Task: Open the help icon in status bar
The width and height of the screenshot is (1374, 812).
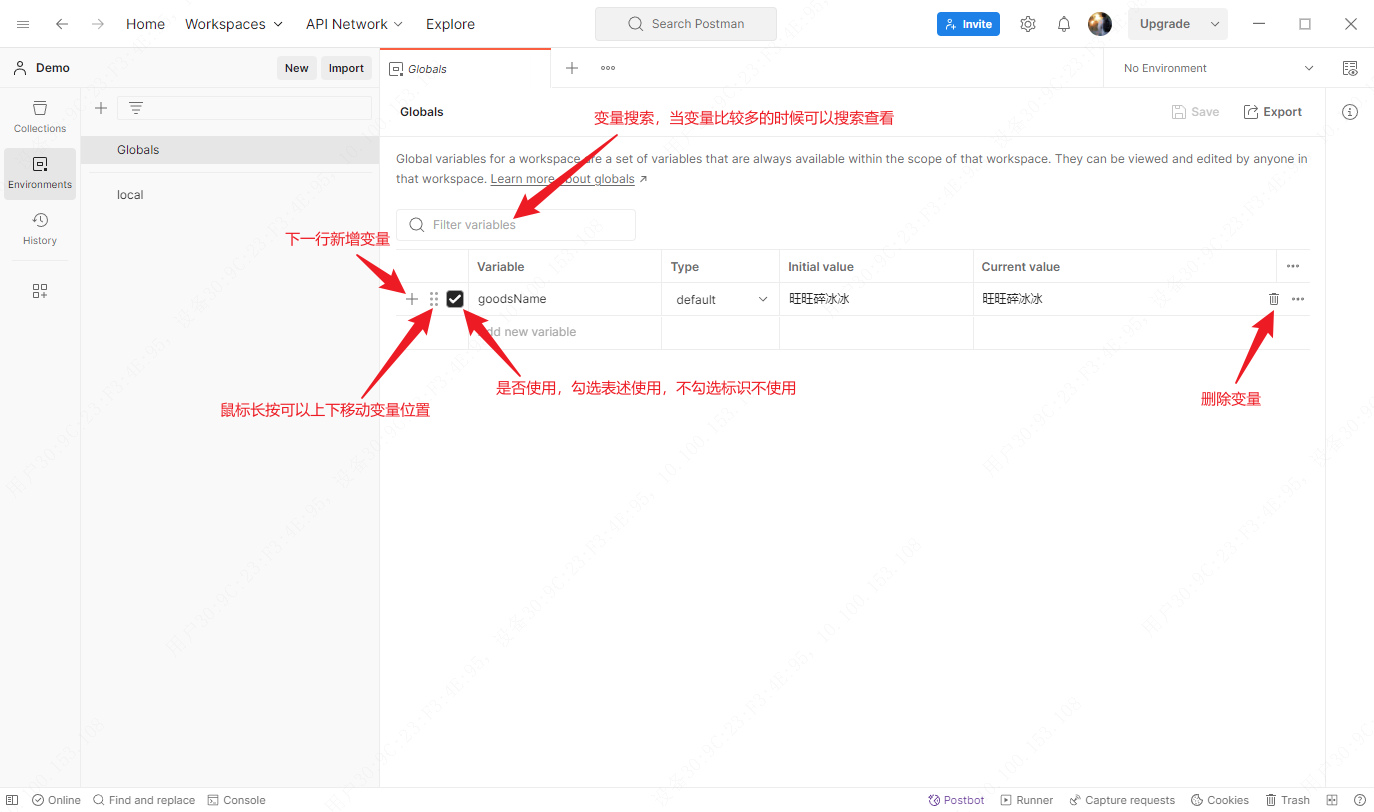Action: [x=1360, y=800]
